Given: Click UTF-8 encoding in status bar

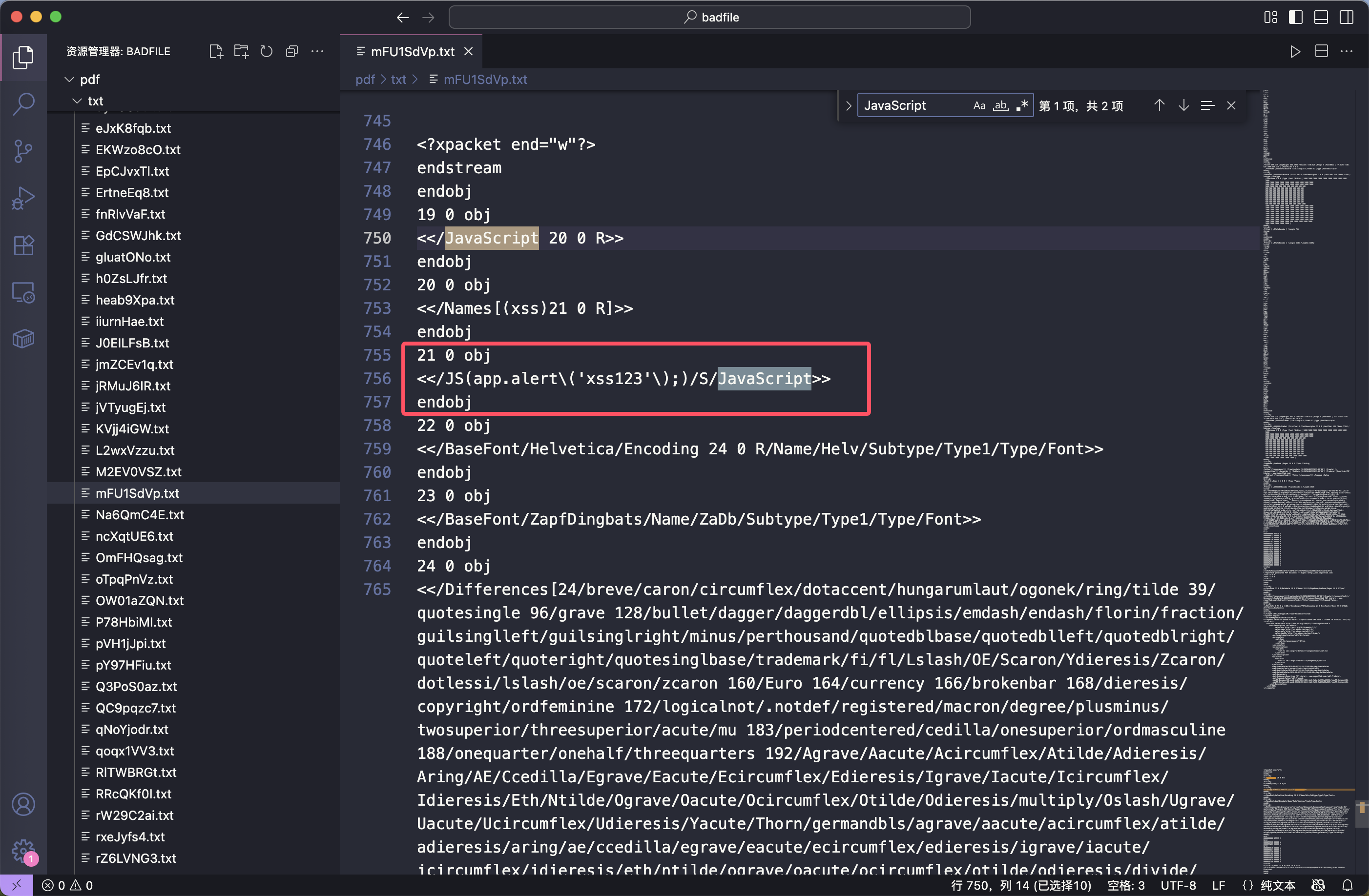Looking at the screenshot, I should [1178, 885].
